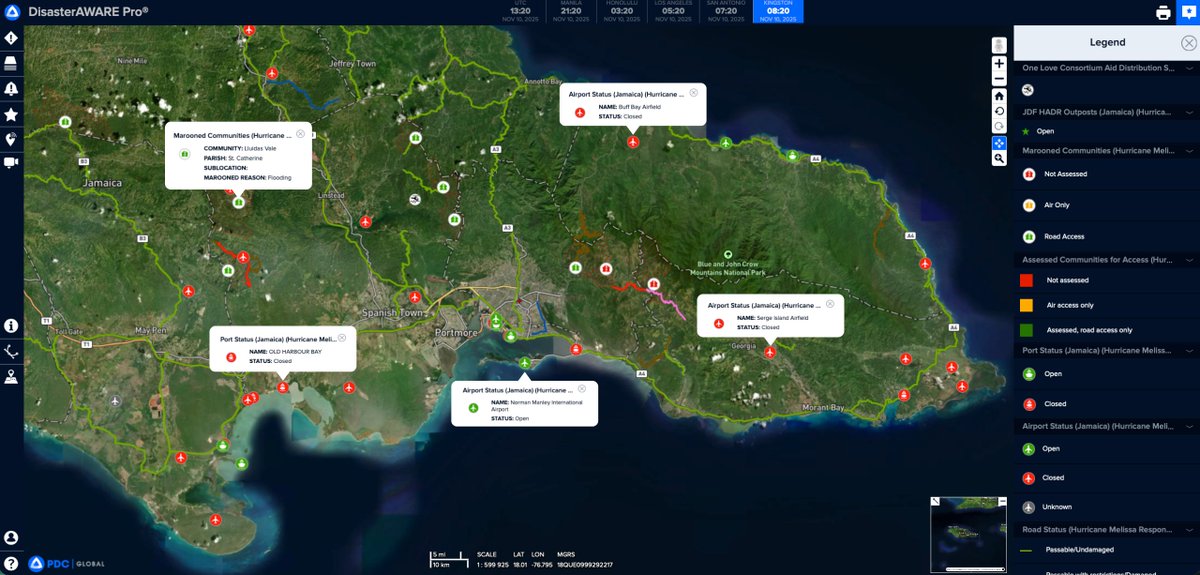The image size is (1200, 575).
Task: Click the Old Harbour Bay port marker
Action: 283,387
